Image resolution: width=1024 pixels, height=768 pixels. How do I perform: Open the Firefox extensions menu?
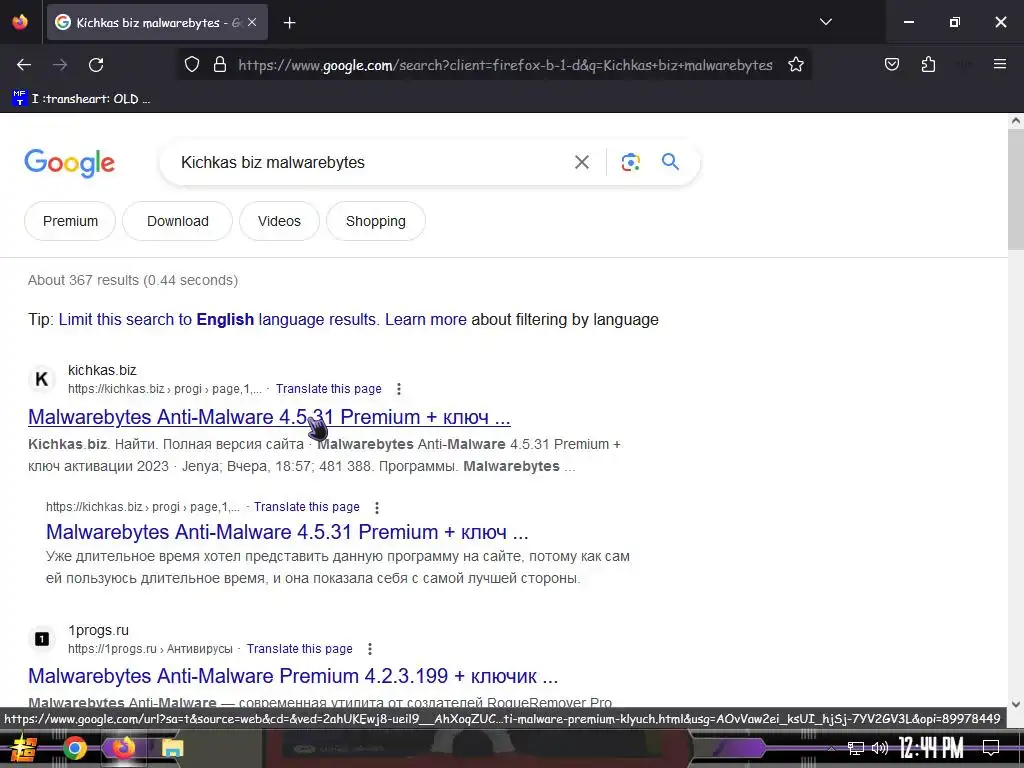(x=928, y=65)
